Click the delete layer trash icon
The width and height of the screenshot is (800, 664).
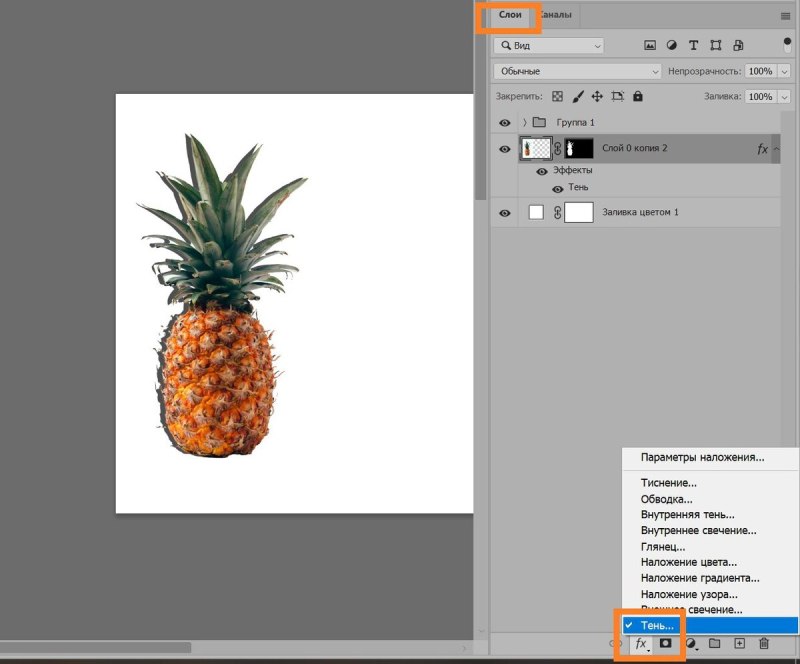[764, 643]
